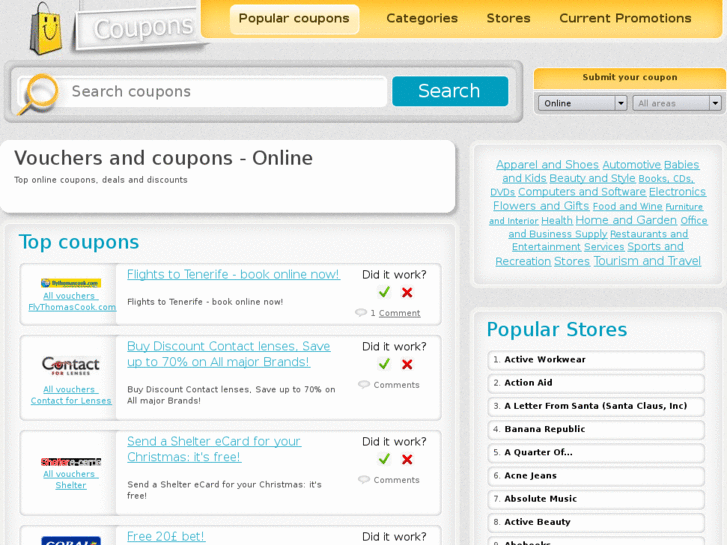Image resolution: width=727 pixels, height=545 pixels.
Task: Click the Contact for Lenses logo
Action: click(x=70, y=365)
